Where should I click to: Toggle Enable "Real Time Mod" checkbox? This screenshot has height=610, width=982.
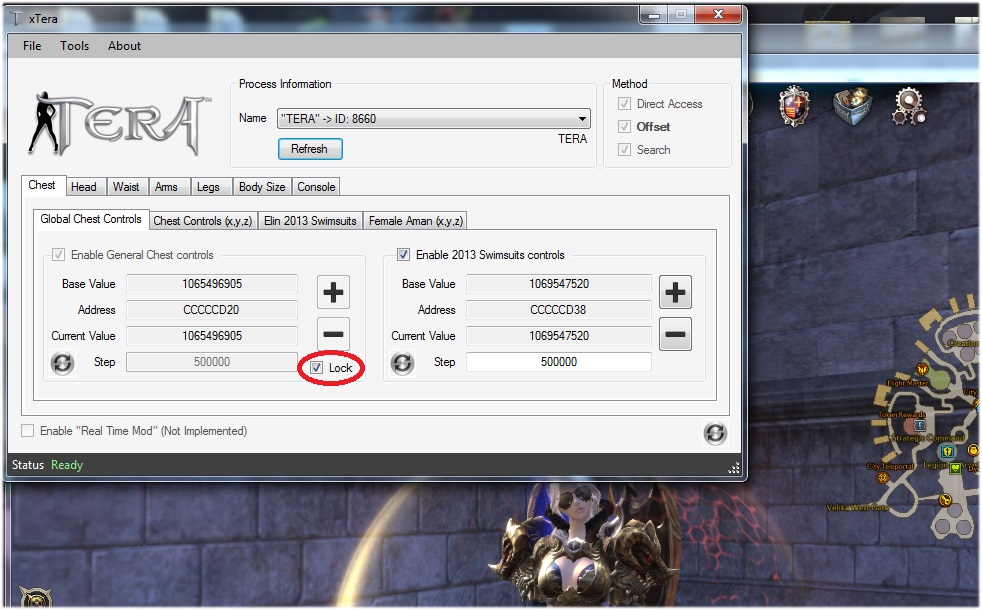28,431
